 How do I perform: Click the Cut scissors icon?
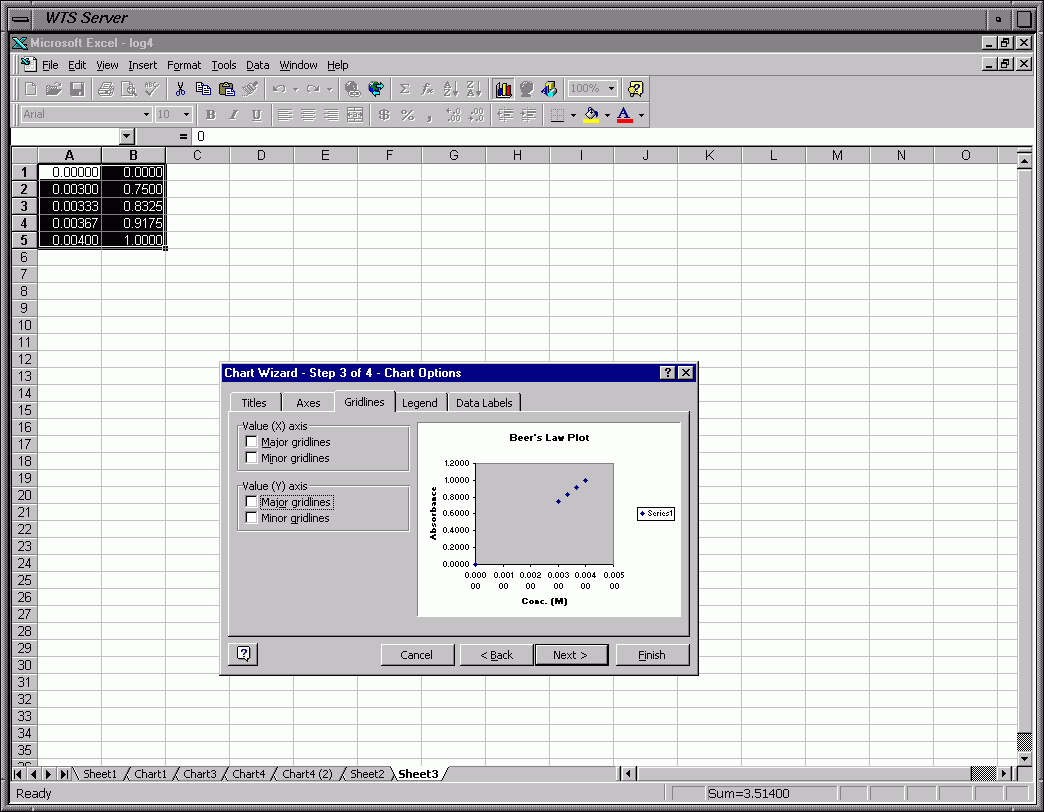click(x=180, y=89)
